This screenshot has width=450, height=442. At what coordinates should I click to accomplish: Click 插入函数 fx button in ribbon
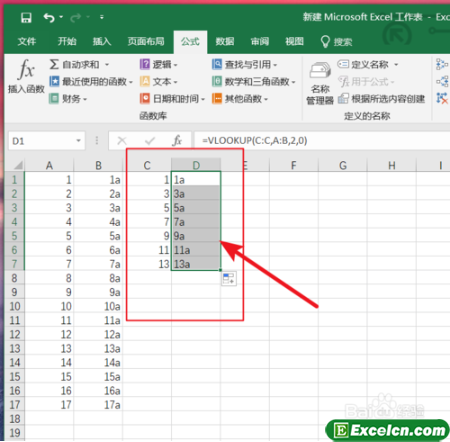[x=26, y=76]
